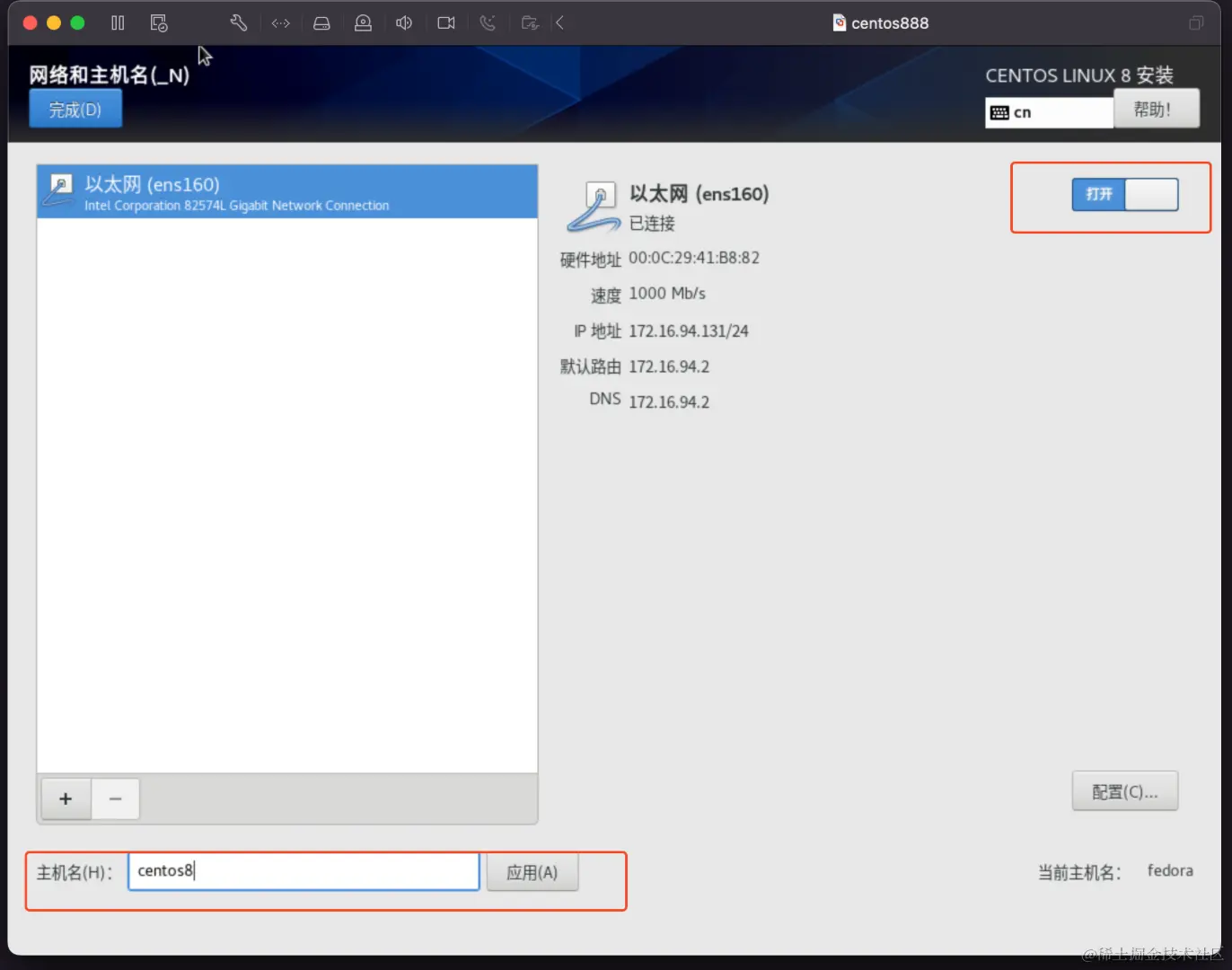
Task: Click the keyboard icon beside cn
Action: (999, 113)
